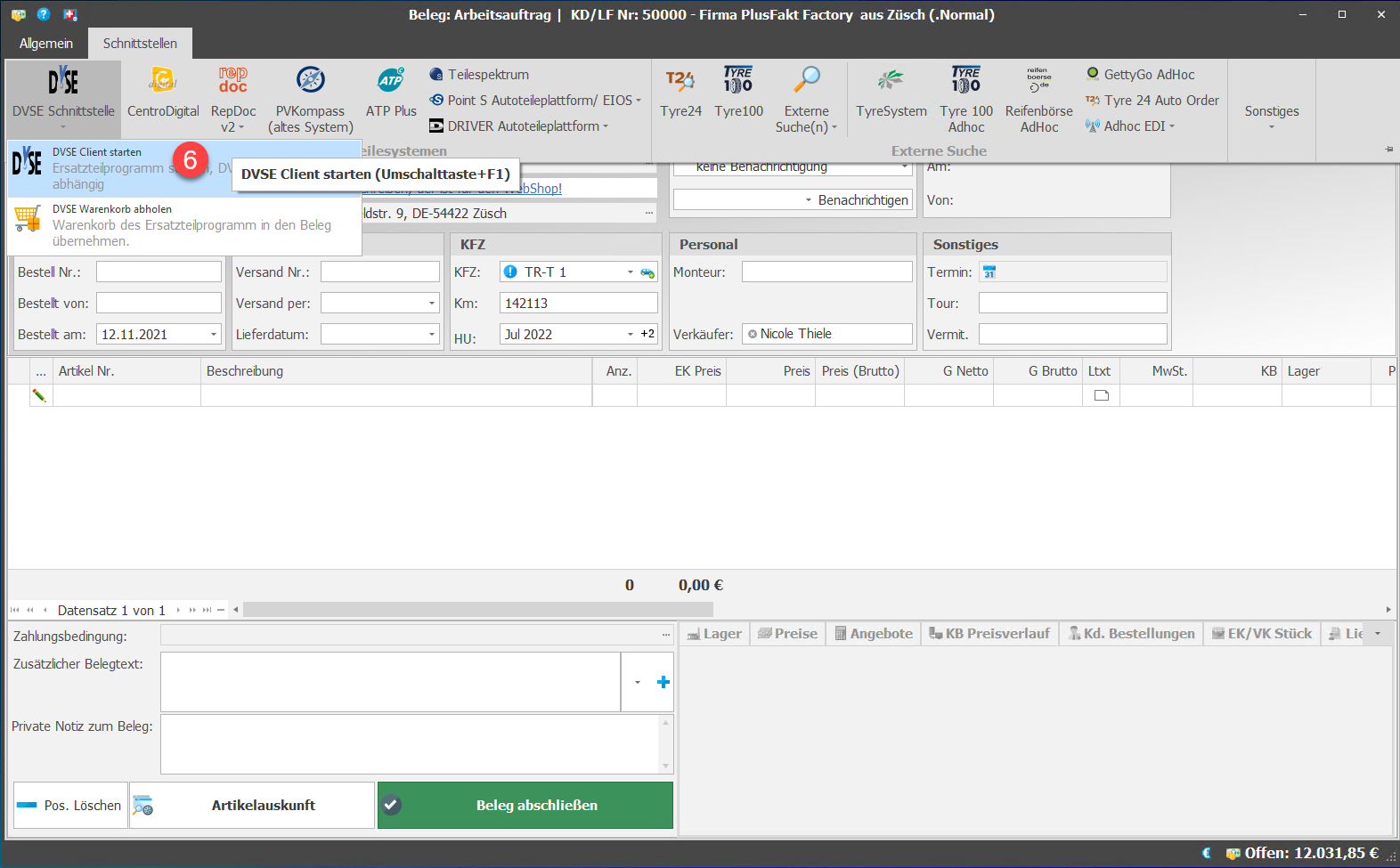This screenshot has height=868, width=1400.
Task: Open KB Preisverlauf tab
Action: tap(989, 634)
